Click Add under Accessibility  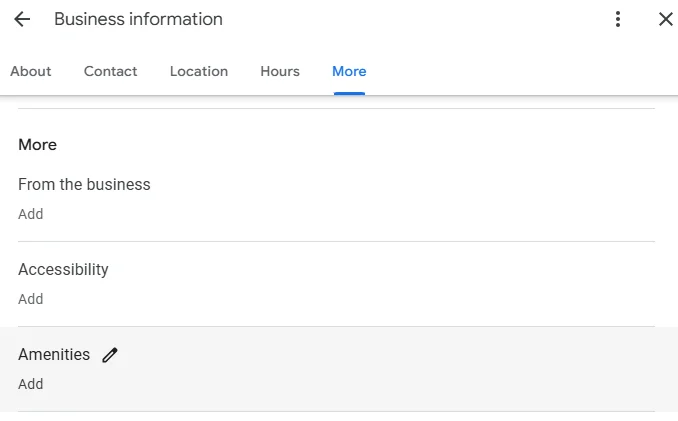(31, 299)
